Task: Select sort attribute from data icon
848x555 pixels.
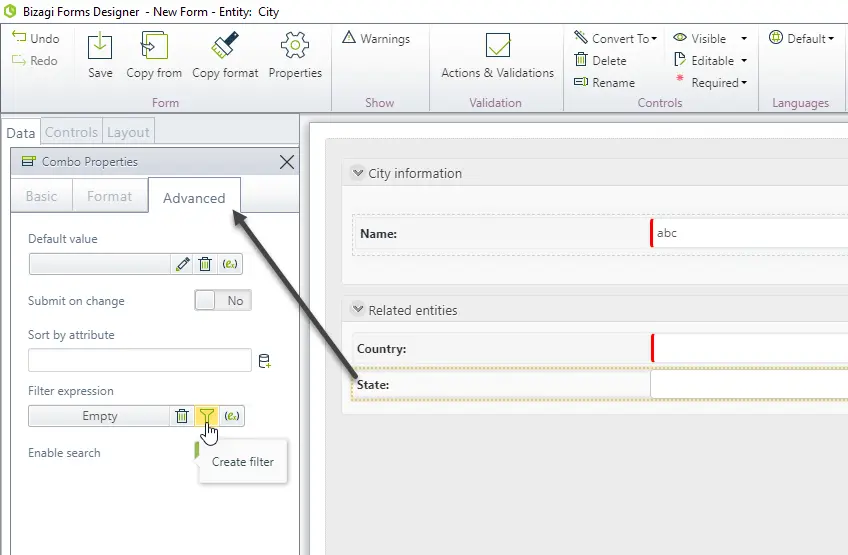Action: coord(264,361)
